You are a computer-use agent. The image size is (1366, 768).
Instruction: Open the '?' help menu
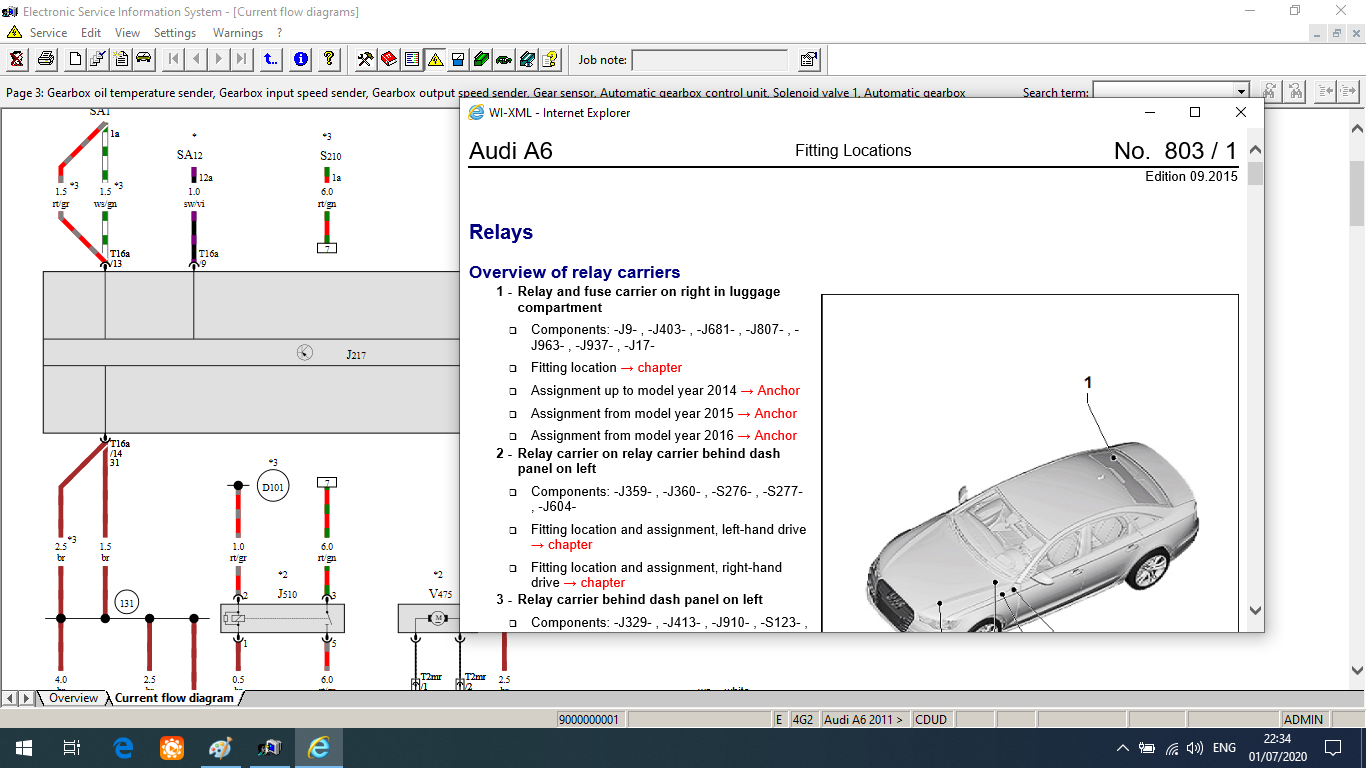[x=280, y=32]
